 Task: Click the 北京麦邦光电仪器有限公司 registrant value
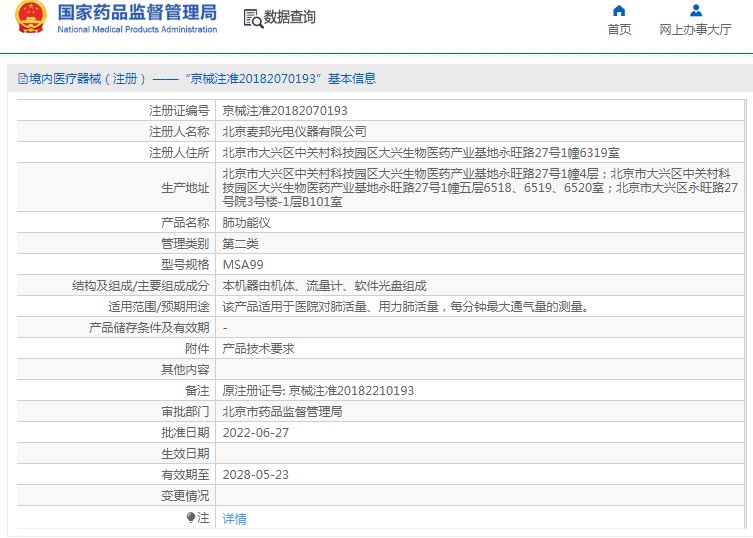coord(294,132)
